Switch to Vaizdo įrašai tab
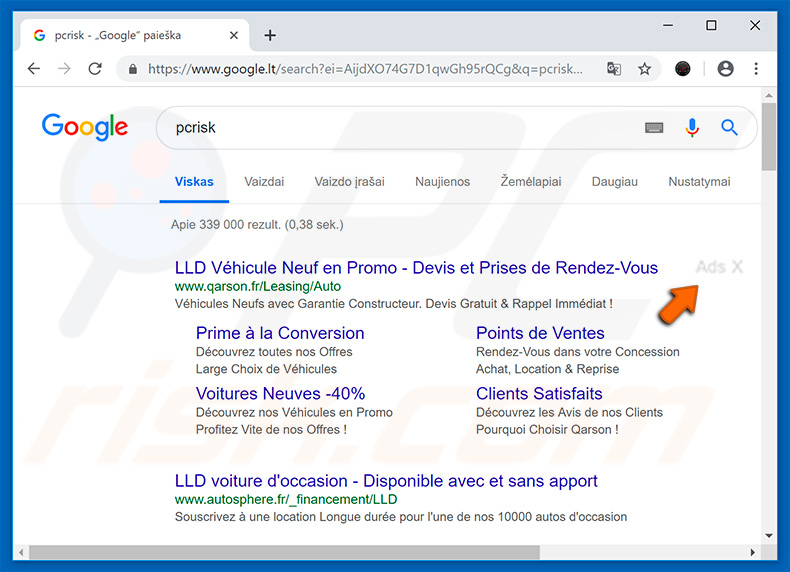The image size is (790, 572). coord(350,181)
